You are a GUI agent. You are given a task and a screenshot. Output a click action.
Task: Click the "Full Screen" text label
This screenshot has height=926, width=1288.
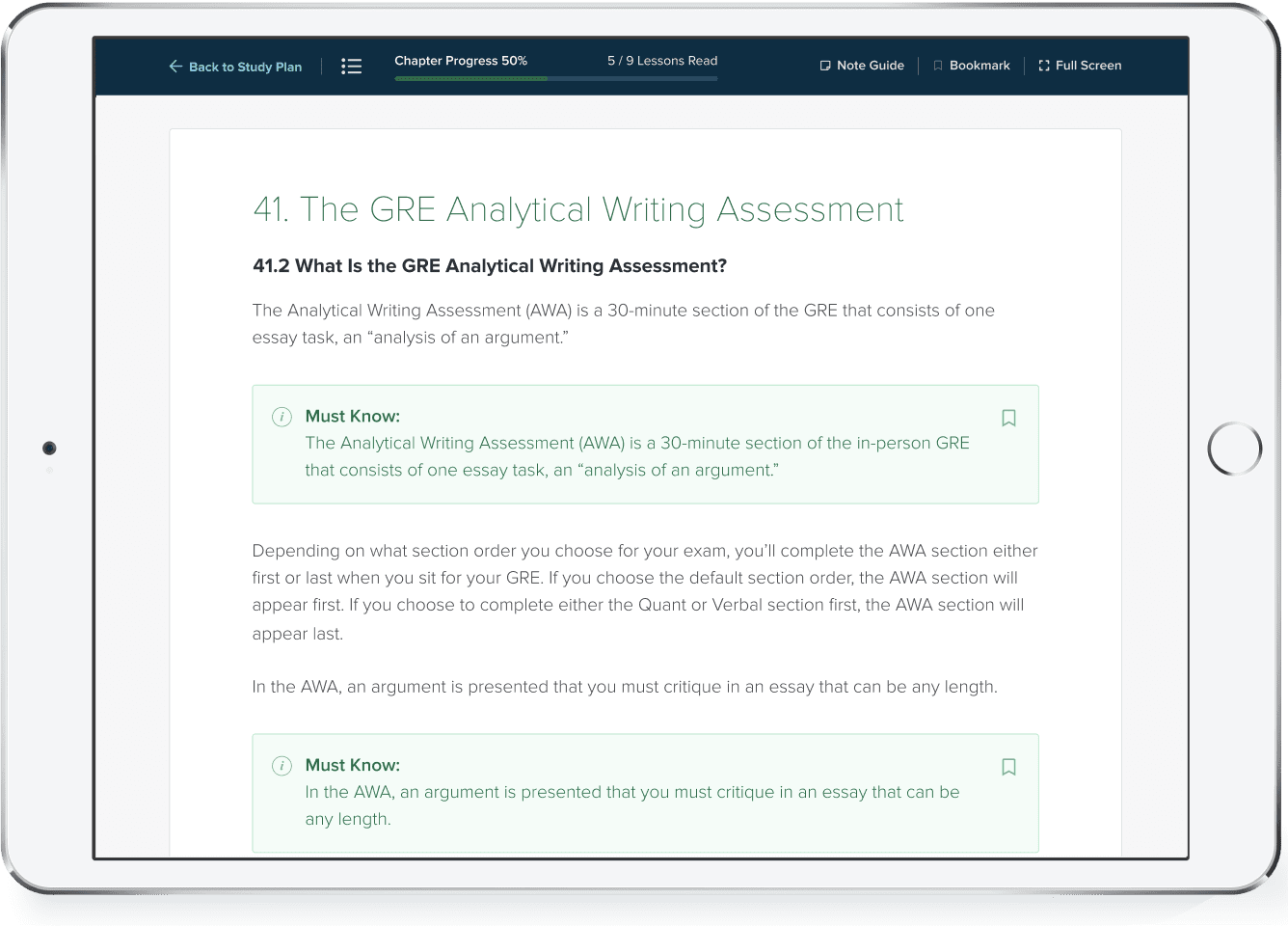1088,65
